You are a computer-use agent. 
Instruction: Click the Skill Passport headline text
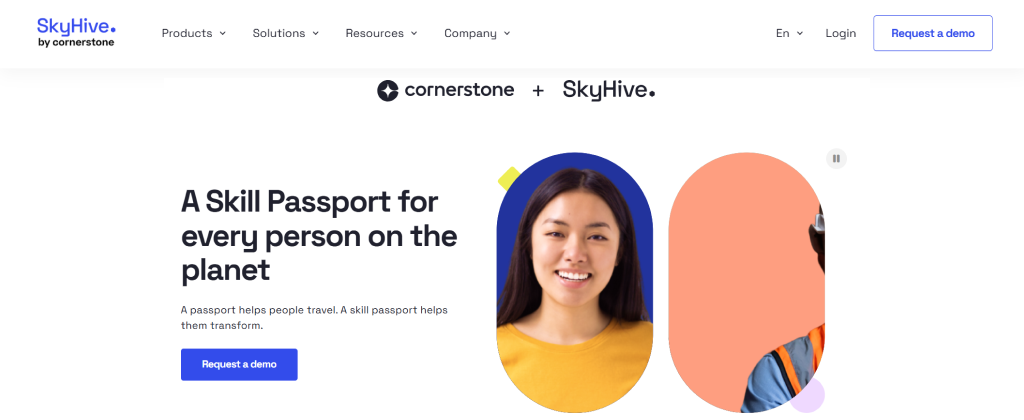tap(319, 236)
